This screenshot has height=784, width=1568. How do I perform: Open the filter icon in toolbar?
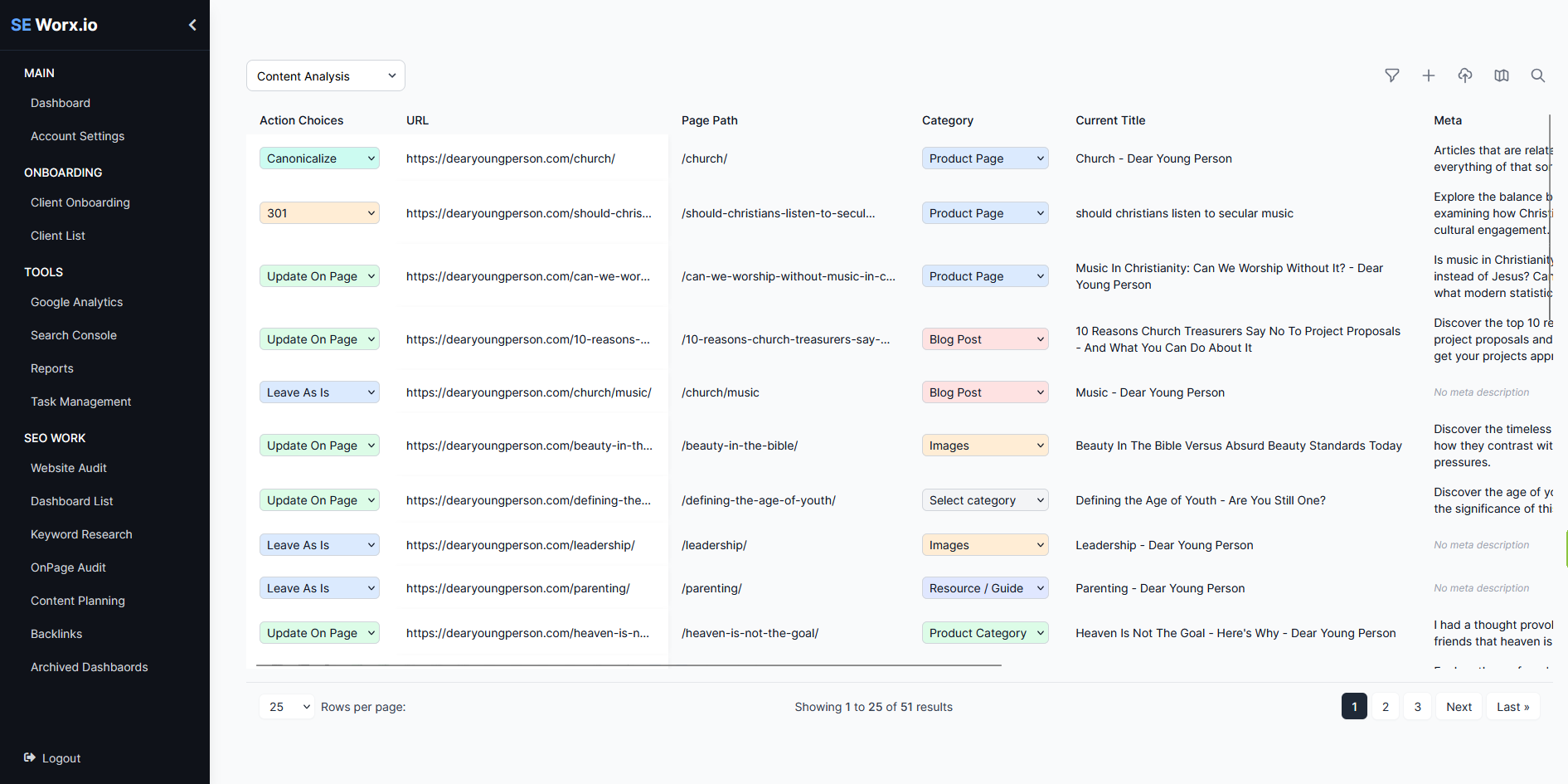(x=1392, y=75)
